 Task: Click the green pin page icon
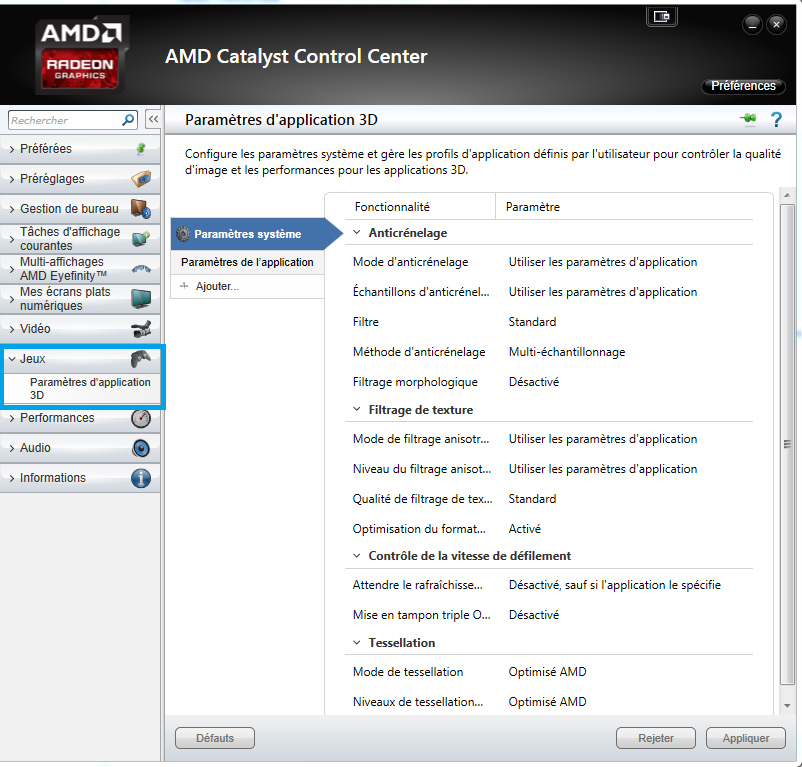[x=747, y=120]
